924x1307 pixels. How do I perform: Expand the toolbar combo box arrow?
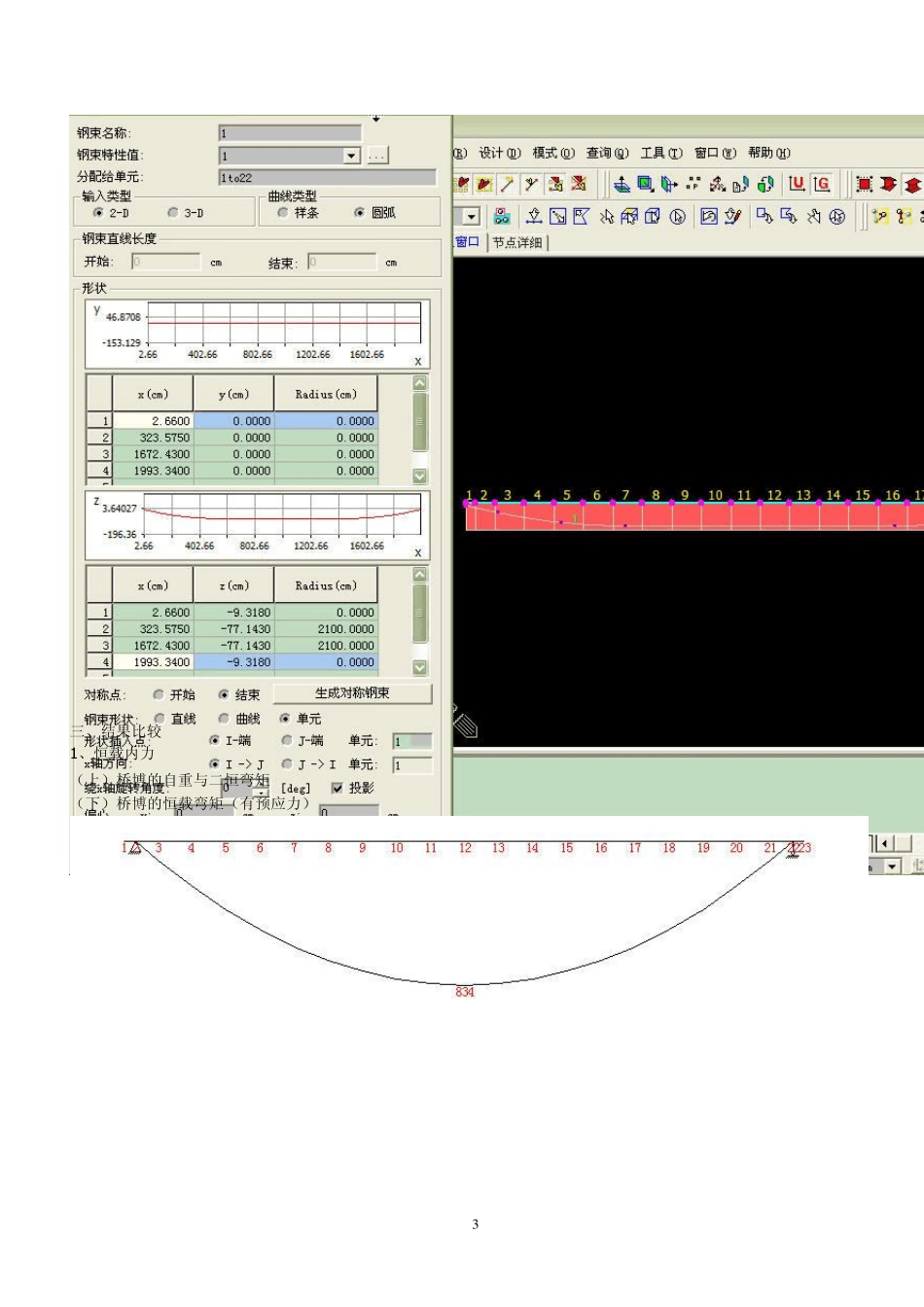point(472,216)
